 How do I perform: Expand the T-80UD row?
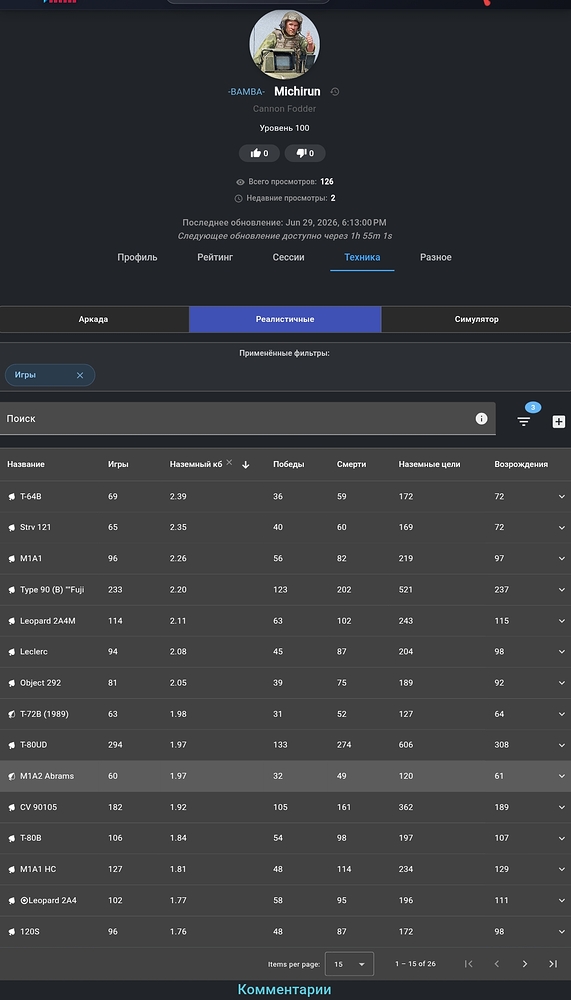point(562,745)
